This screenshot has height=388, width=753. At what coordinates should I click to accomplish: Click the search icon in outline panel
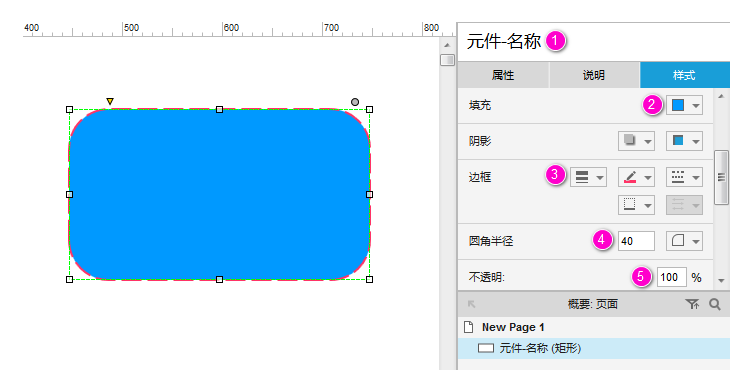(715, 304)
